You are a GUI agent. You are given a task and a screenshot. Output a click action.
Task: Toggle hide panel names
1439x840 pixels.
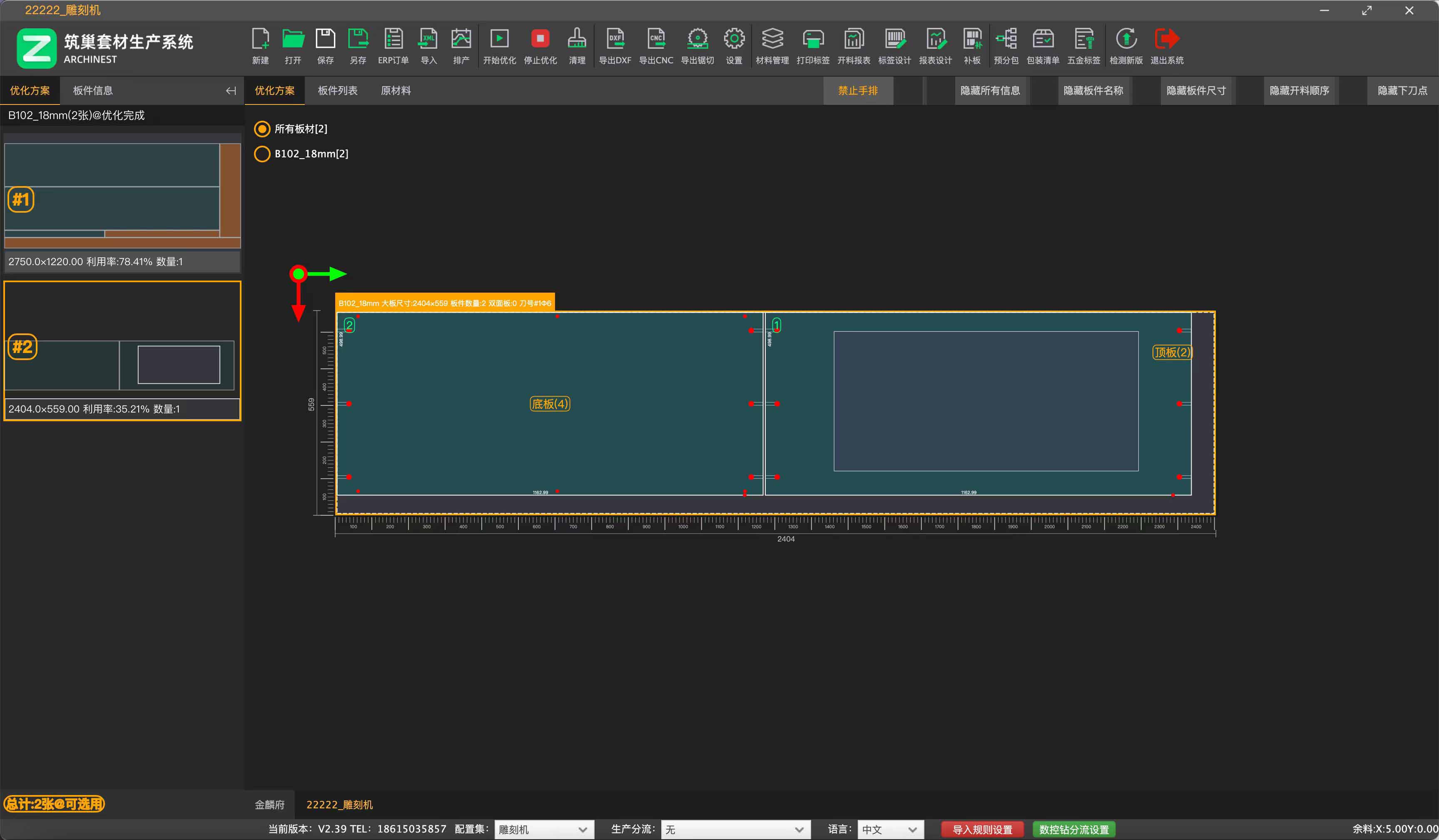point(1093,91)
